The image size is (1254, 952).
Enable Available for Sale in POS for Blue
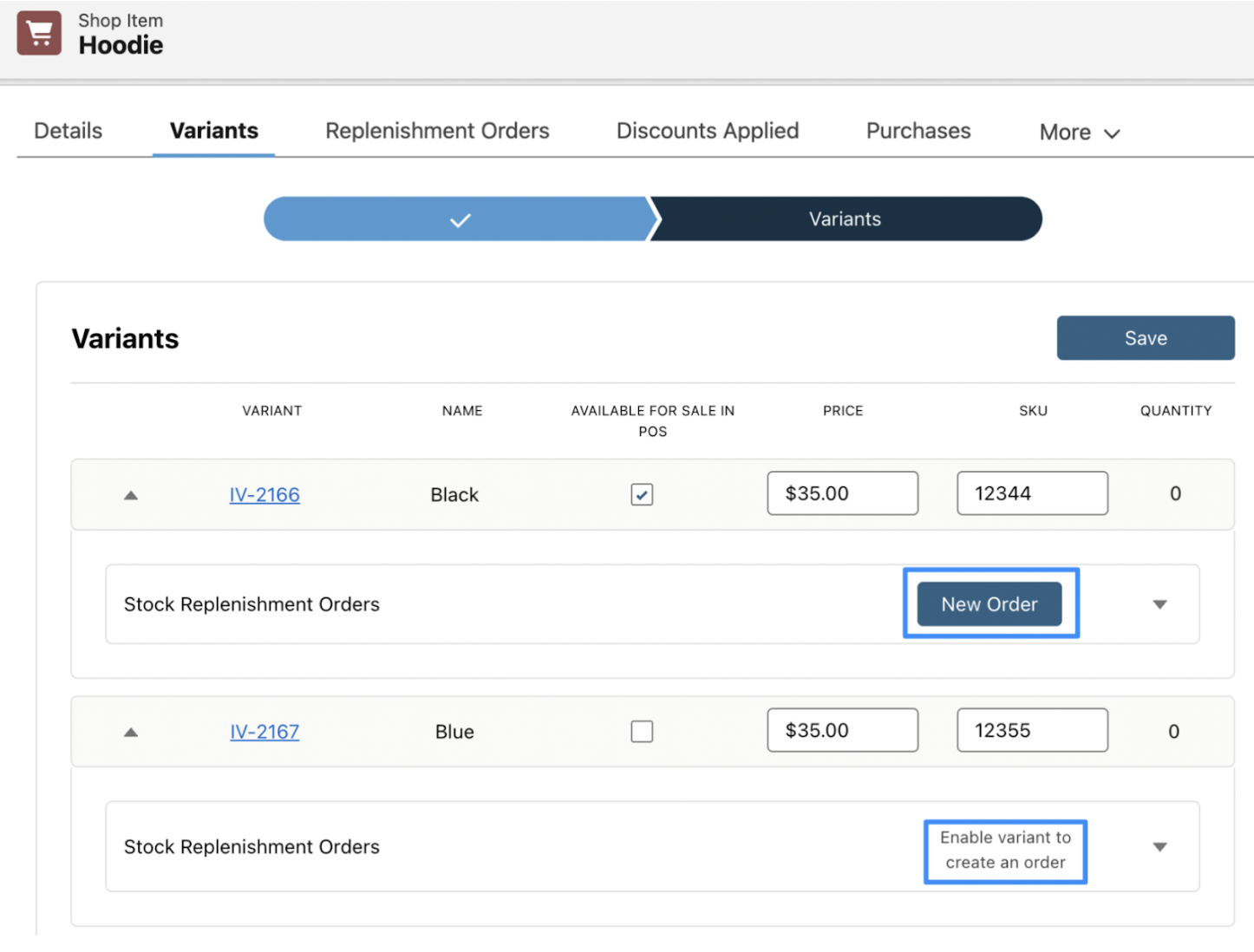click(x=642, y=731)
